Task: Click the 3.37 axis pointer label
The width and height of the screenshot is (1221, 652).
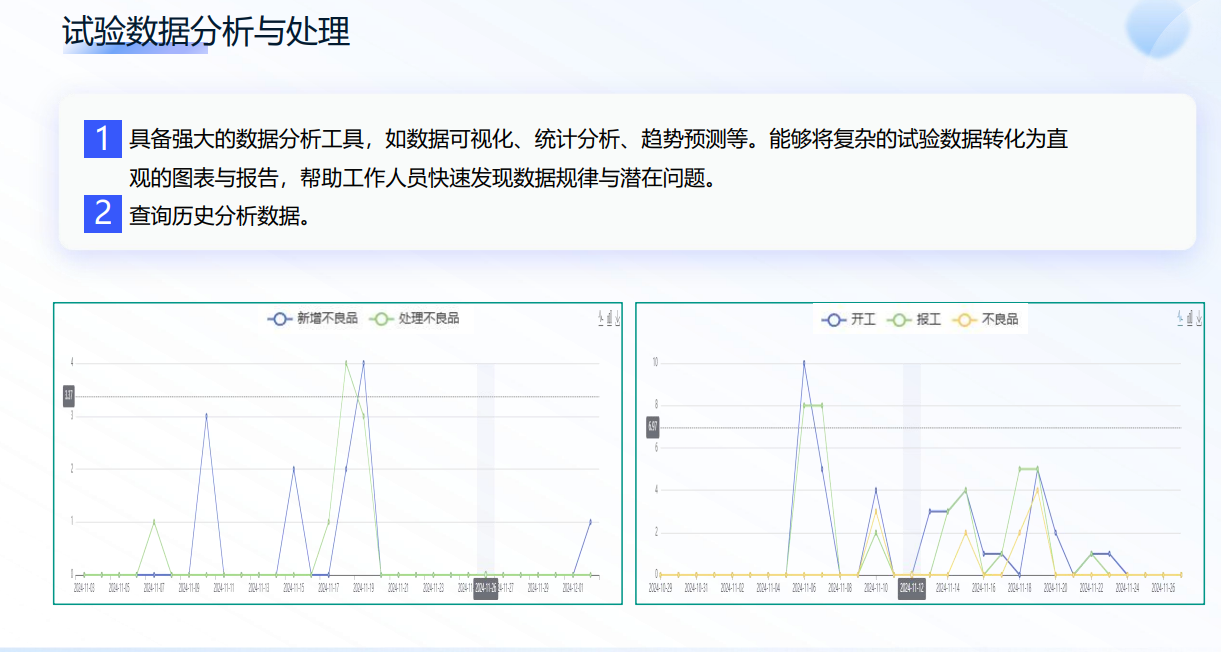Action: coord(68,396)
